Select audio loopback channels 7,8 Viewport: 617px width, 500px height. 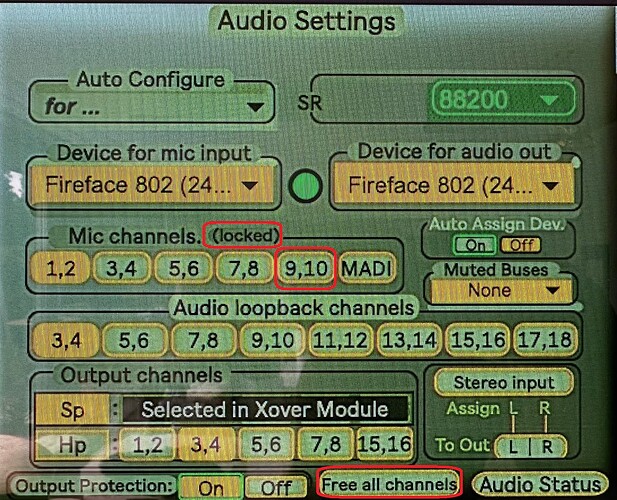point(203,340)
